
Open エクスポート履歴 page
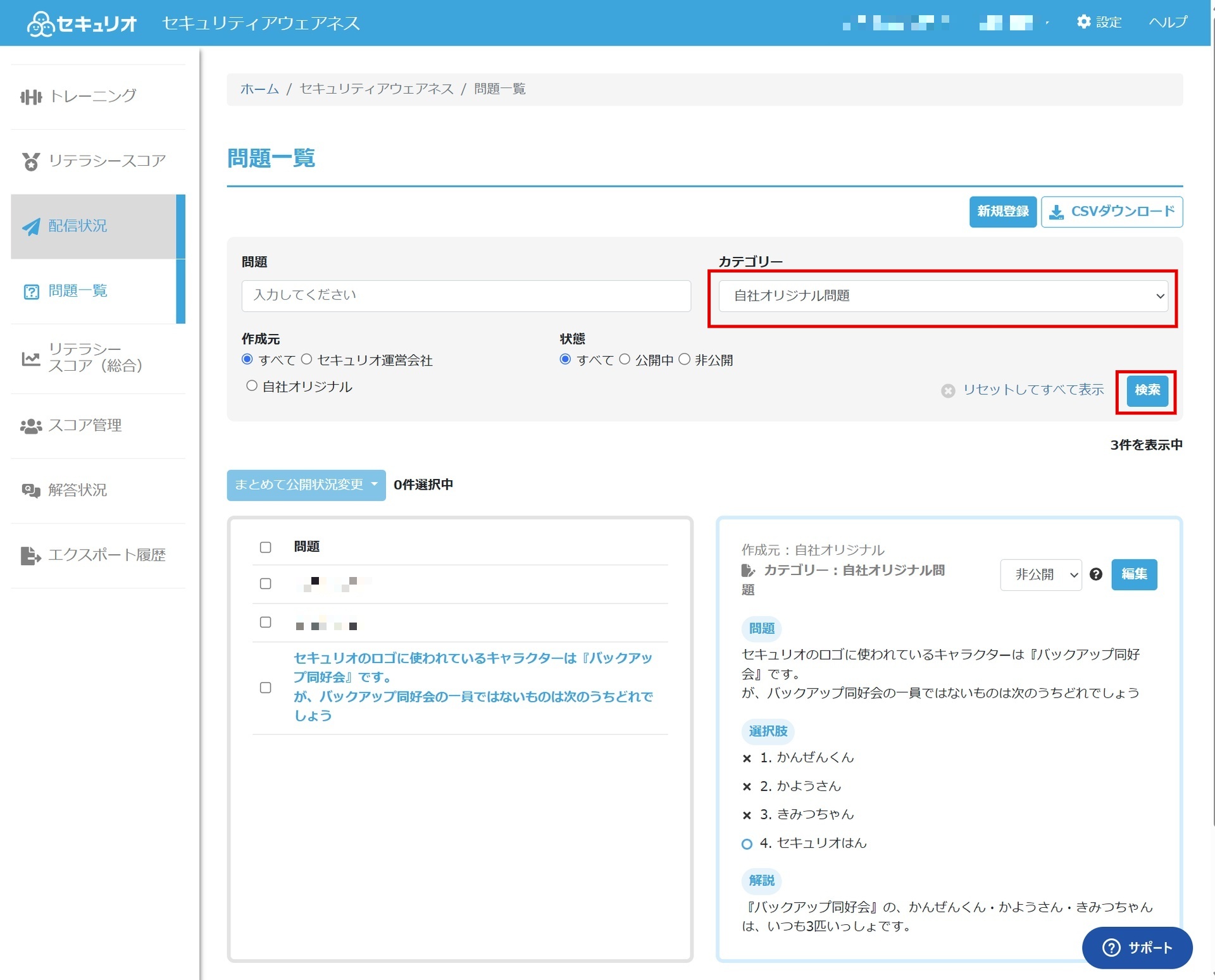coord(98,556)
